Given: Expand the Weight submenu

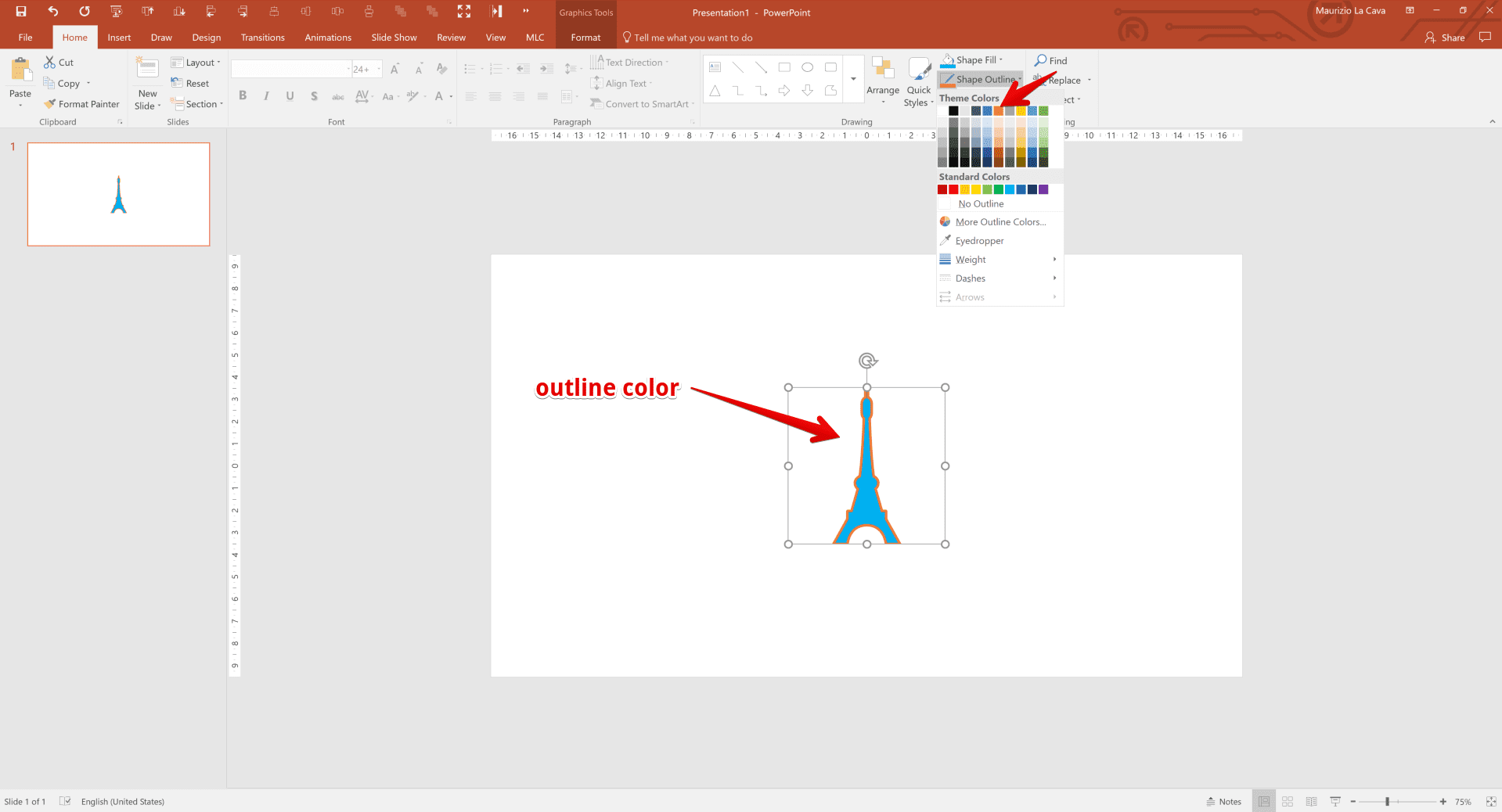Looking at the screenshot, I should (x=971, y=259).
